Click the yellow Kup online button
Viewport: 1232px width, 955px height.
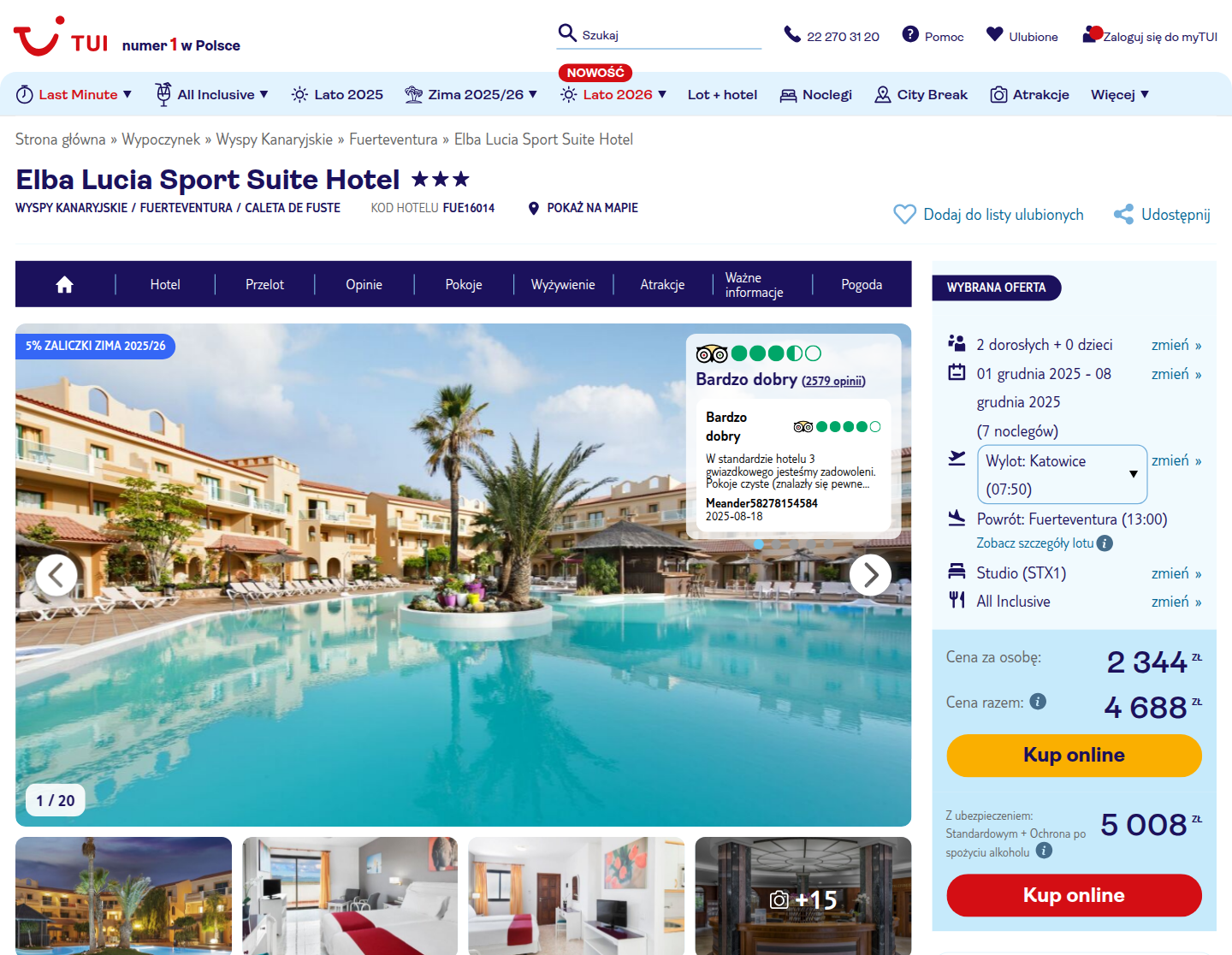(1074, 755)
